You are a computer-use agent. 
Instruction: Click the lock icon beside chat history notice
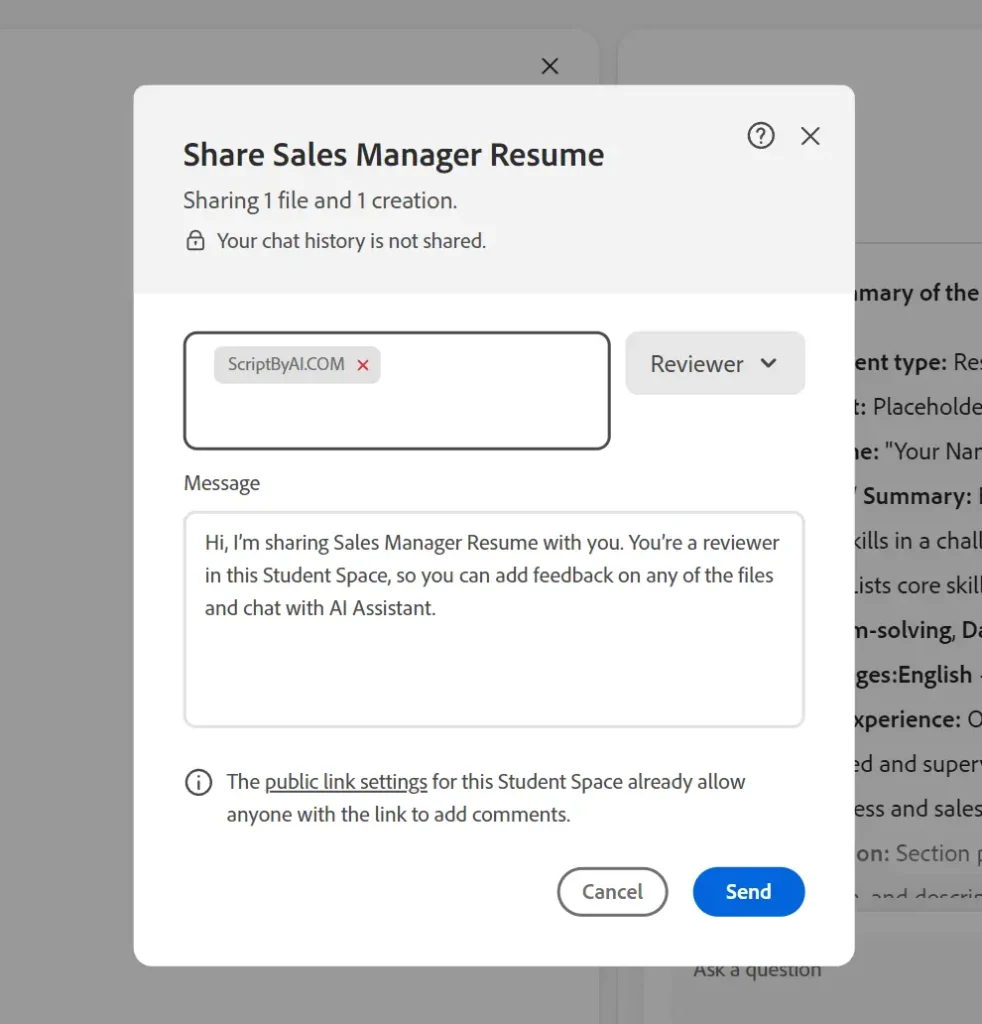point(196,241)
